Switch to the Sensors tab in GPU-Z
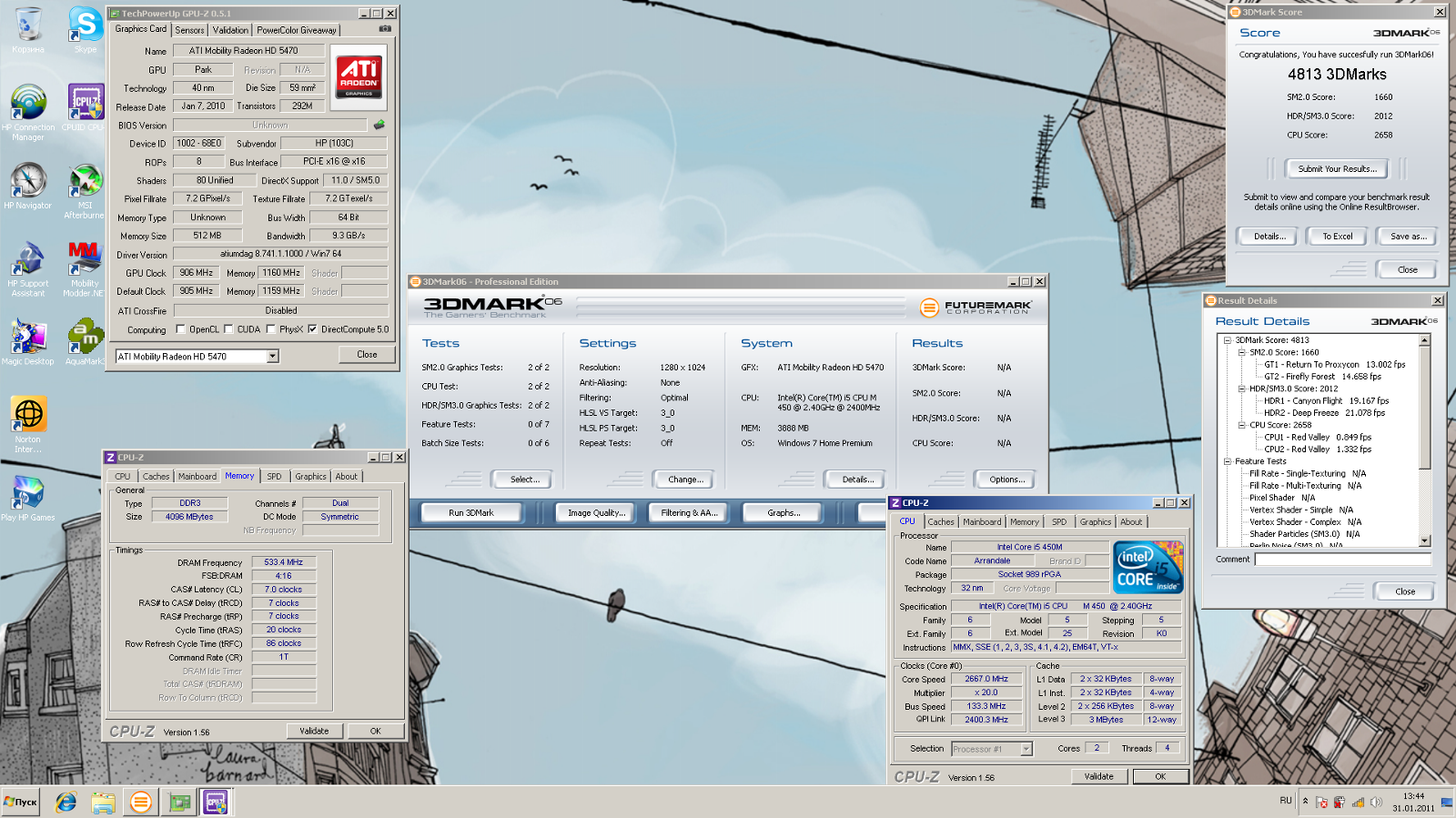This screenshot has height=818, width=1456. (x=189, y=30)
